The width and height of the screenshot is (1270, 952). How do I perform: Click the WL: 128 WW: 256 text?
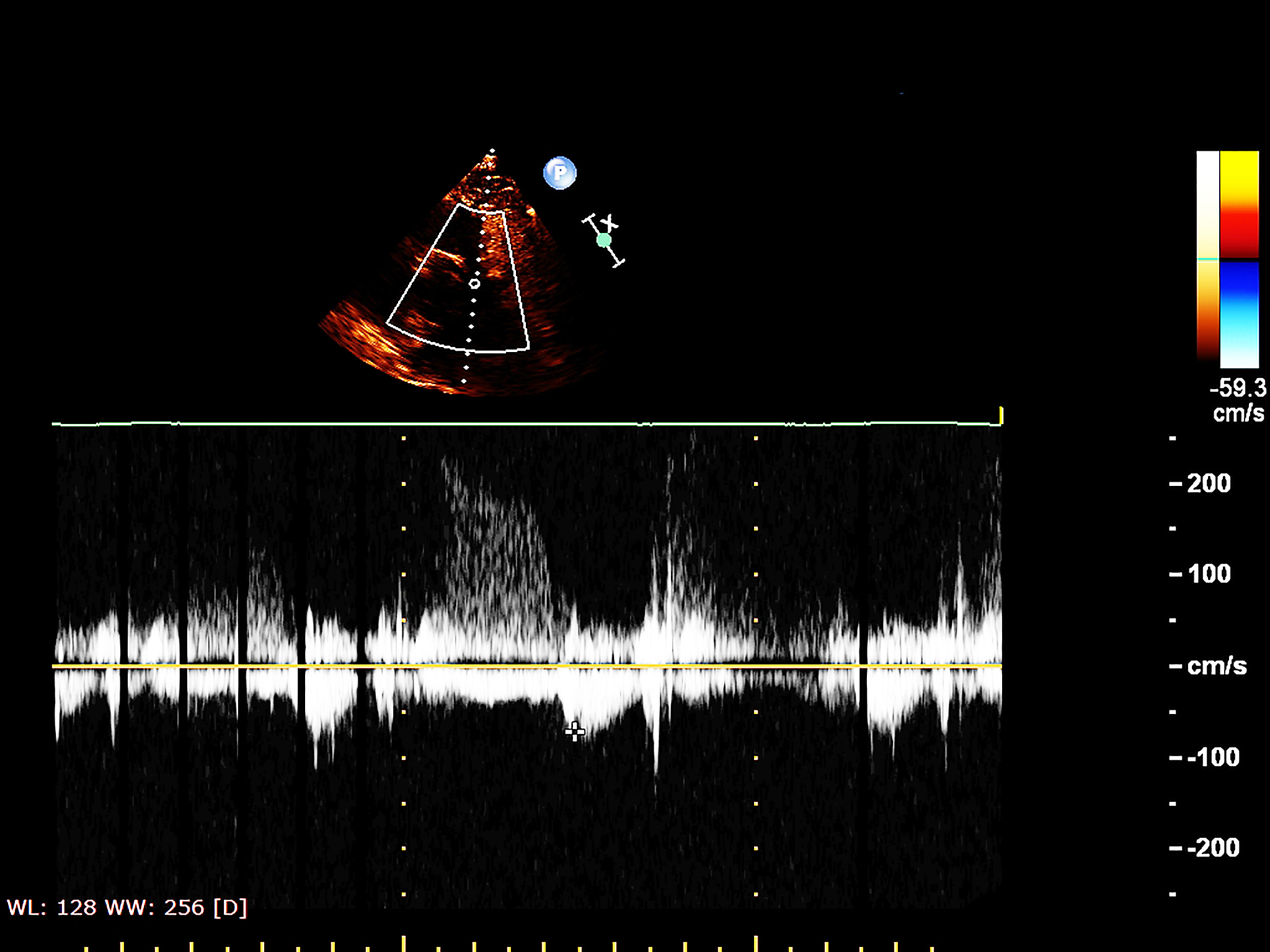tap(127, 908)
